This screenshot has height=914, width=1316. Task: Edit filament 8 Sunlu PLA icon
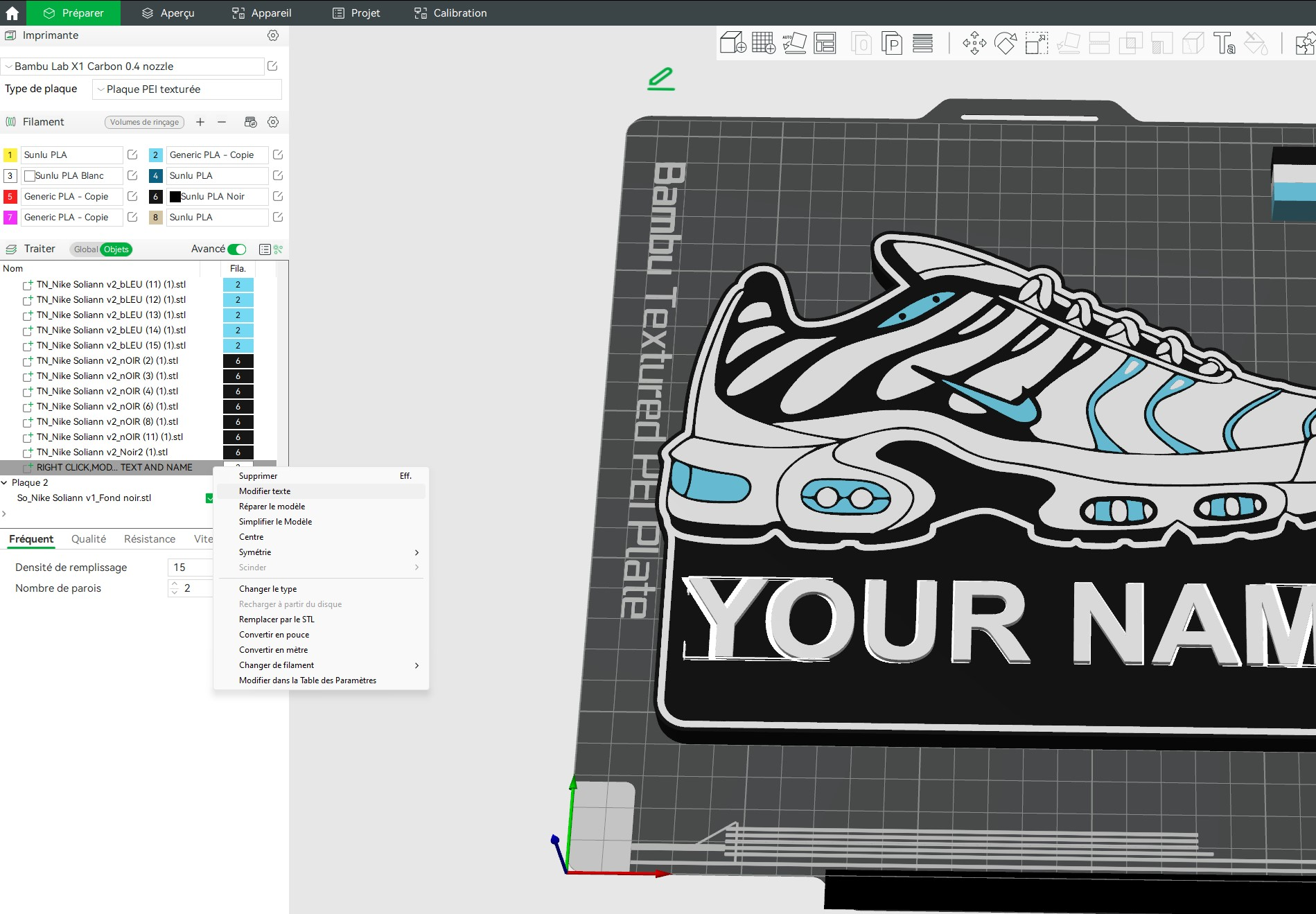point(278,217)
